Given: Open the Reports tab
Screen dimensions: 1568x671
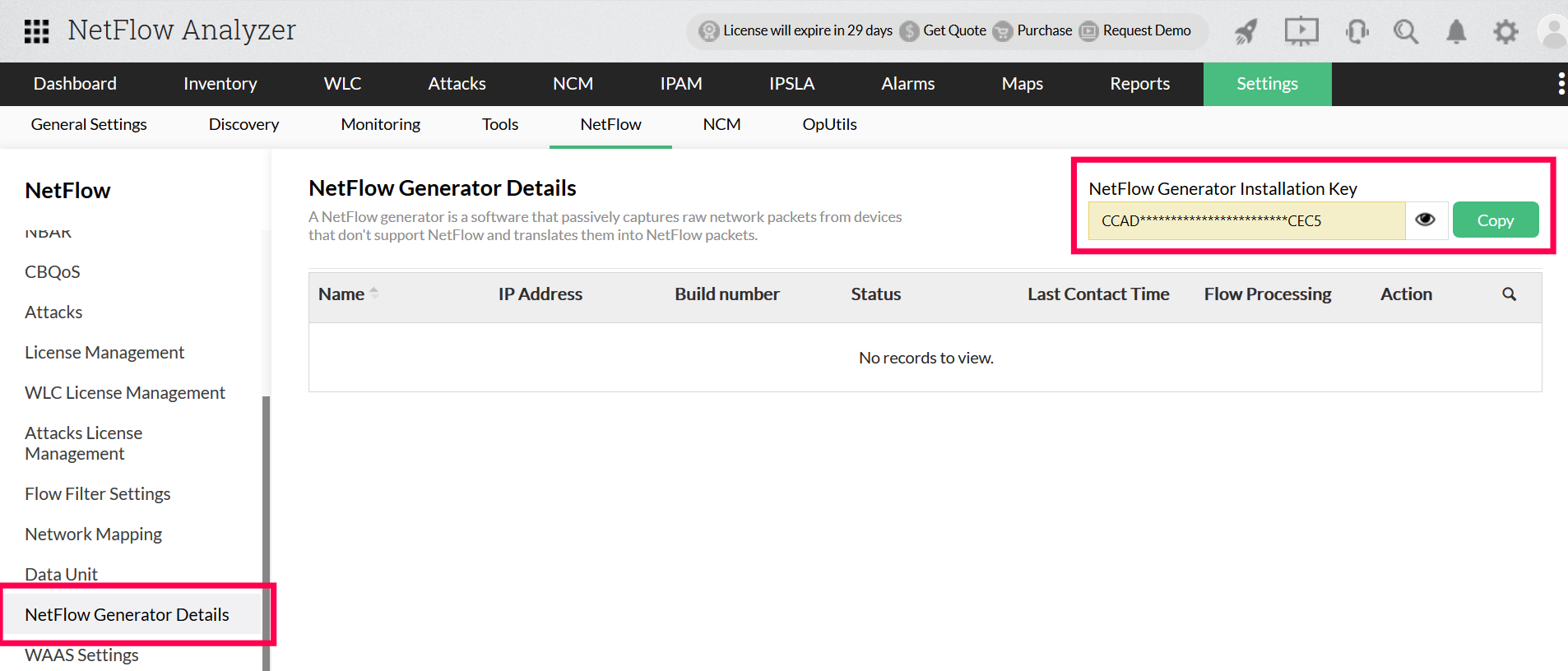Looking at the screenshot, I should [x=1139, y=84].
